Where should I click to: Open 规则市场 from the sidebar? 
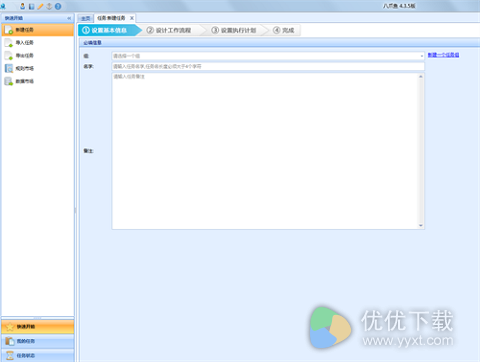click(x=38, y=68)
